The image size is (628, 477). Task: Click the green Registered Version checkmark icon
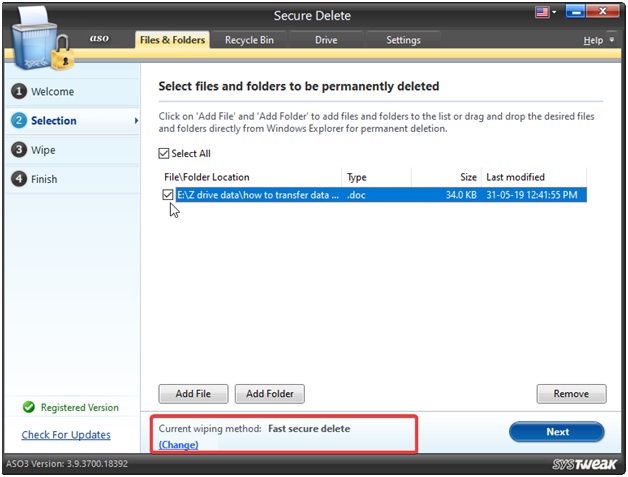[29, 408]
